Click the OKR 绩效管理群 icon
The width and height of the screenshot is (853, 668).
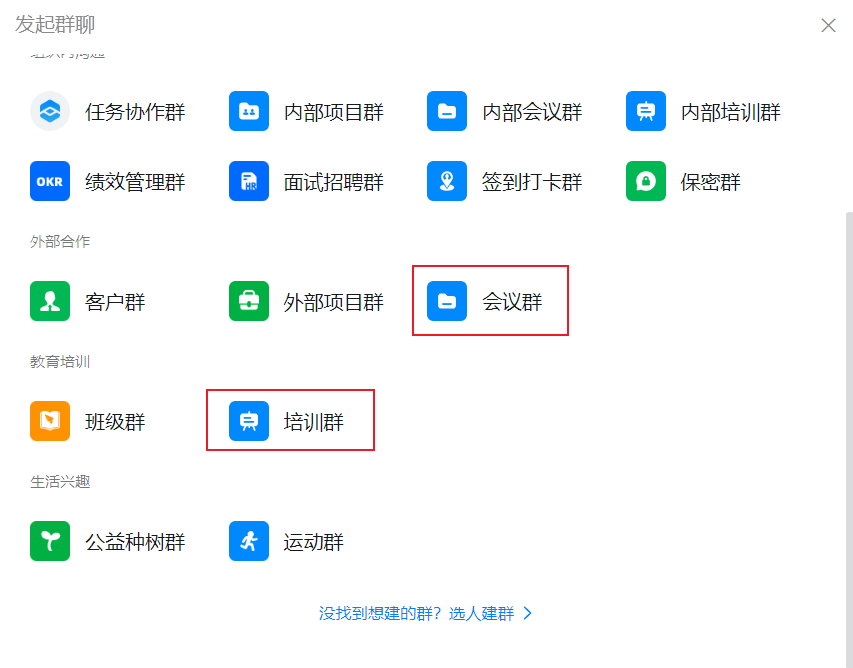49,181
